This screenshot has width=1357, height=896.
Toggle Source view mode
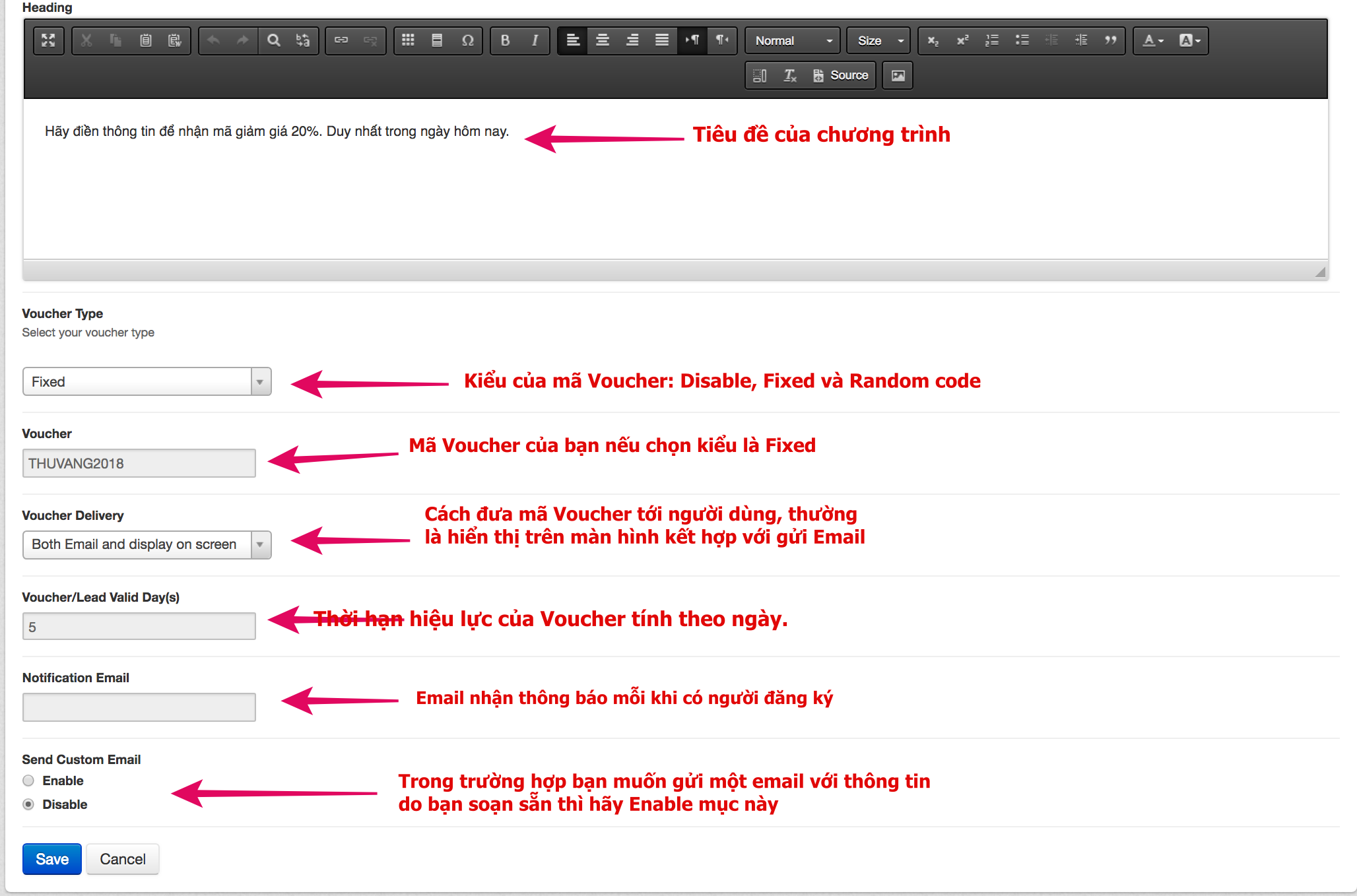pyautogui.click(x=840, y=75)
